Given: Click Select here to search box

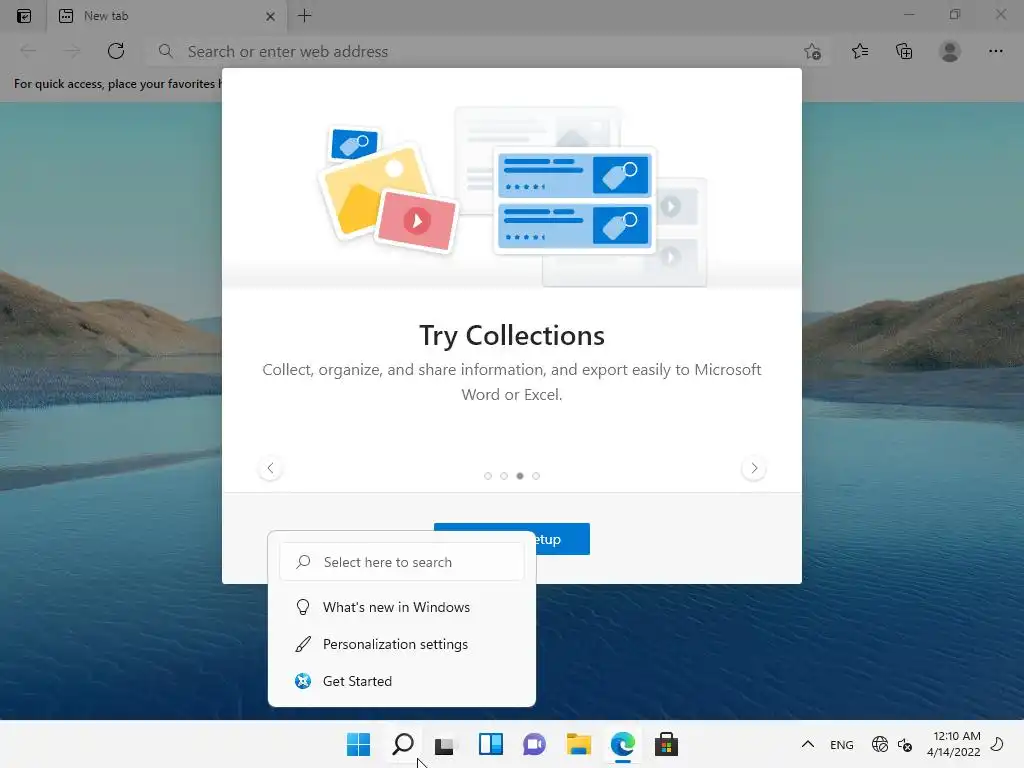Looking at the screenshot, I should pyautogui.click(x=402, y=562).
